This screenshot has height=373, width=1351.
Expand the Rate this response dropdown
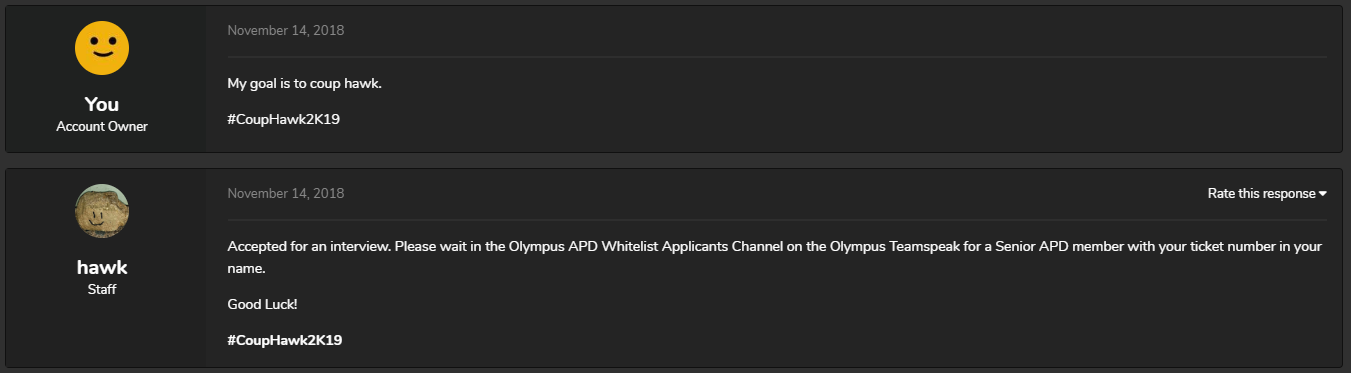1267,194
